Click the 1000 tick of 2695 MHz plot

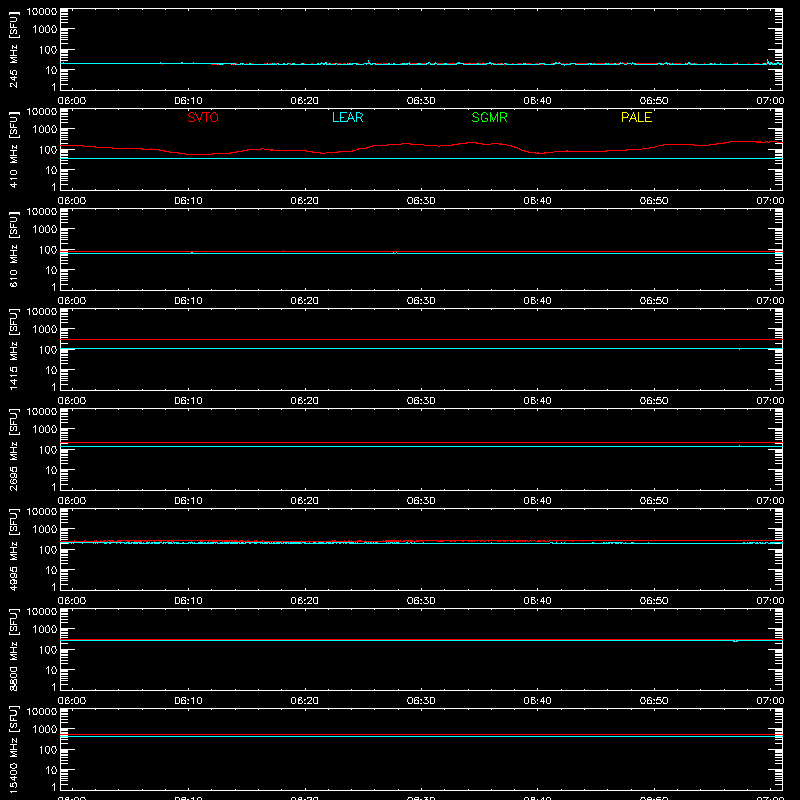45,430
